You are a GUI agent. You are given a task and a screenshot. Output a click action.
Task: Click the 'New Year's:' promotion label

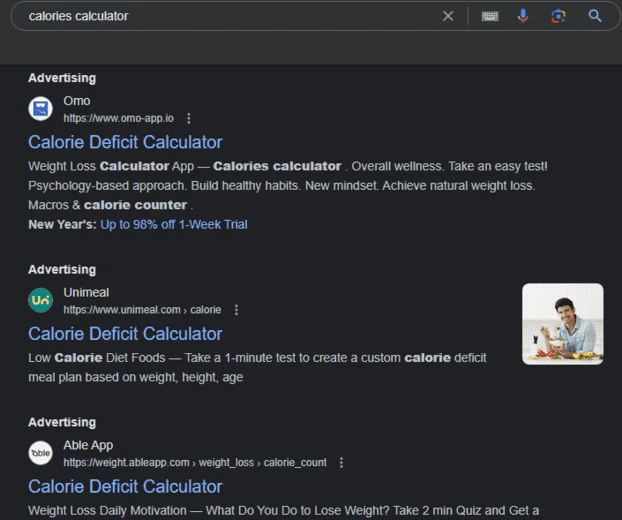(62, 225)
